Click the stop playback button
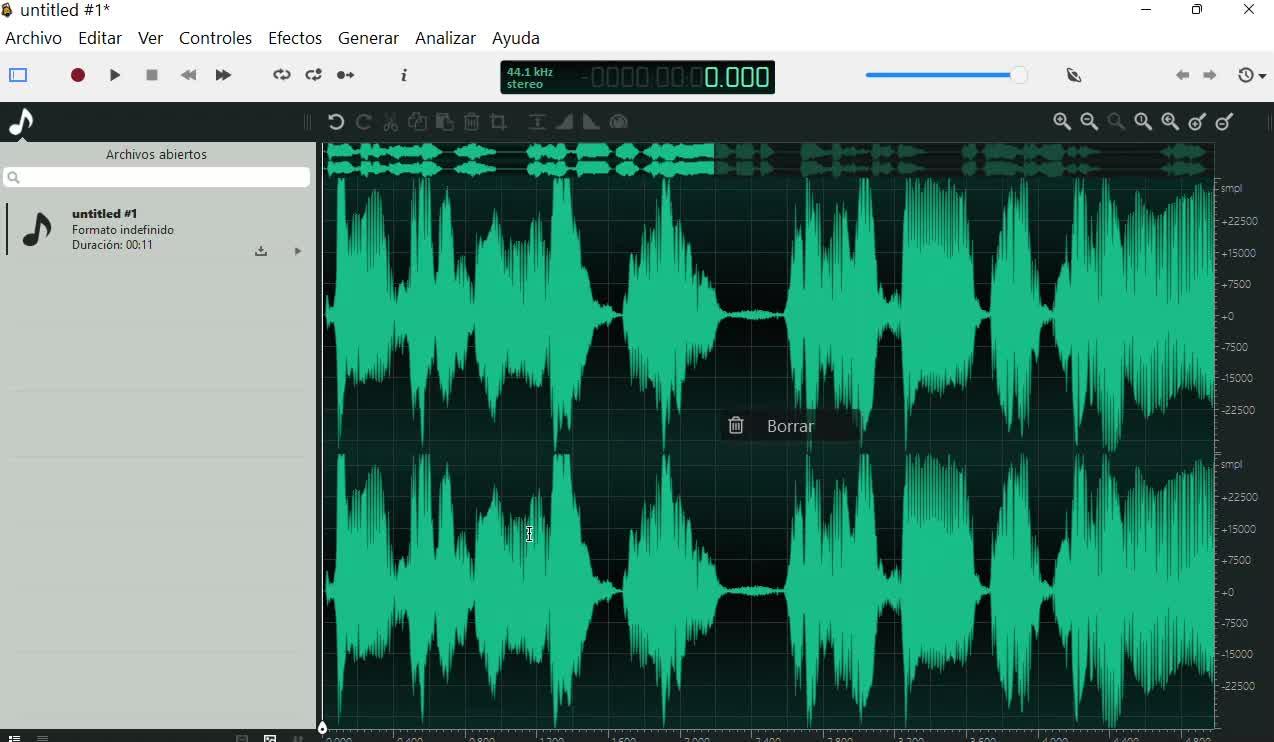 pos(152,76)
